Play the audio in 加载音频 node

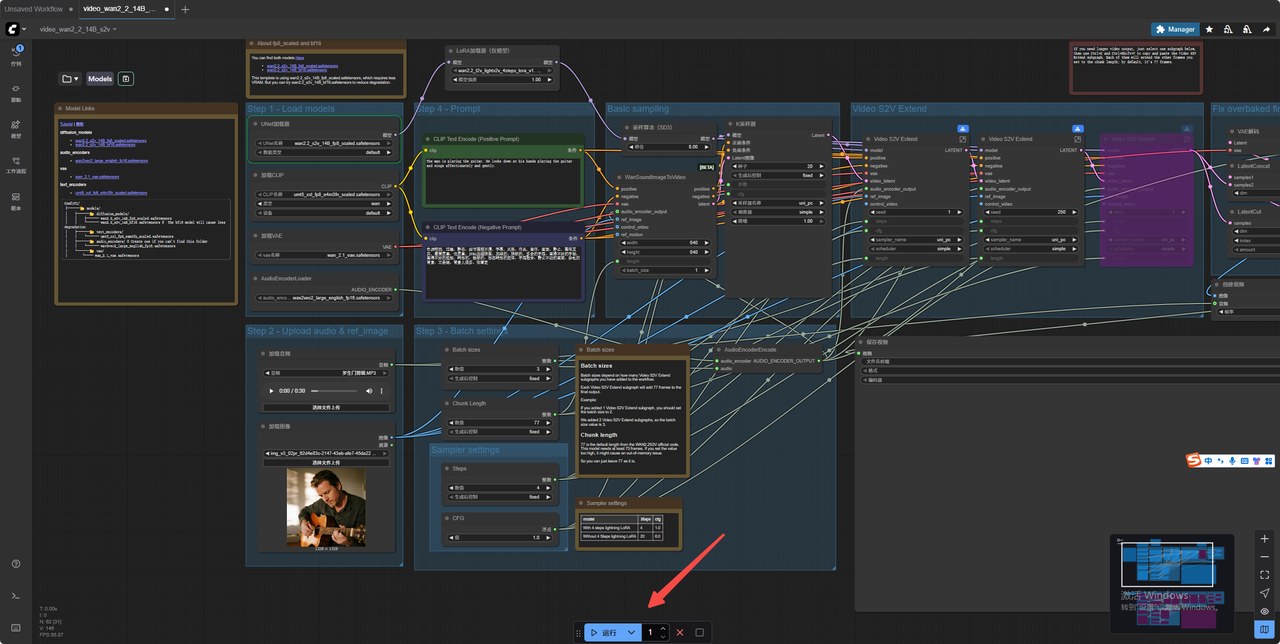click(270, 390)
